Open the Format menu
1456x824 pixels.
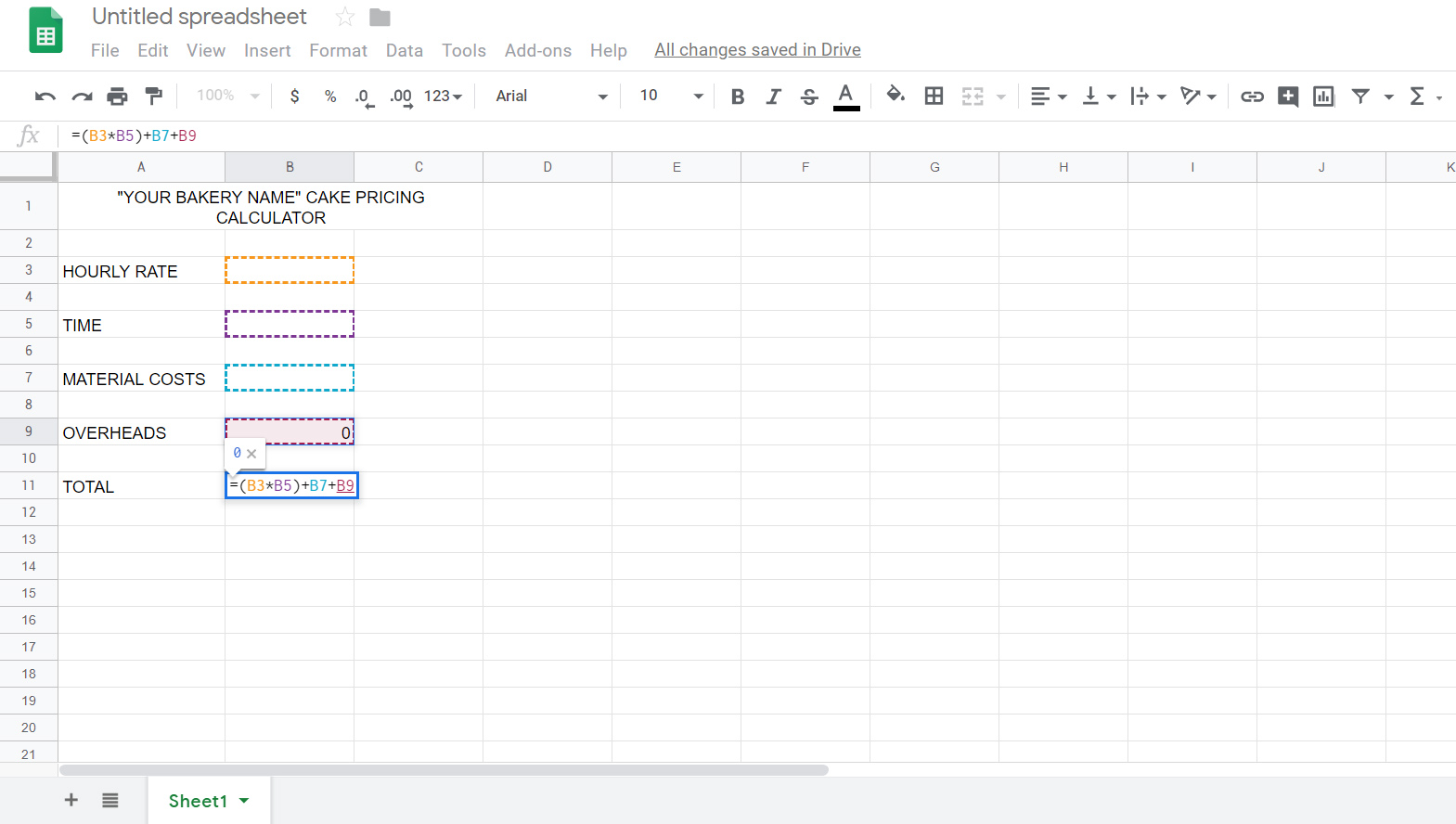(338, 50)
